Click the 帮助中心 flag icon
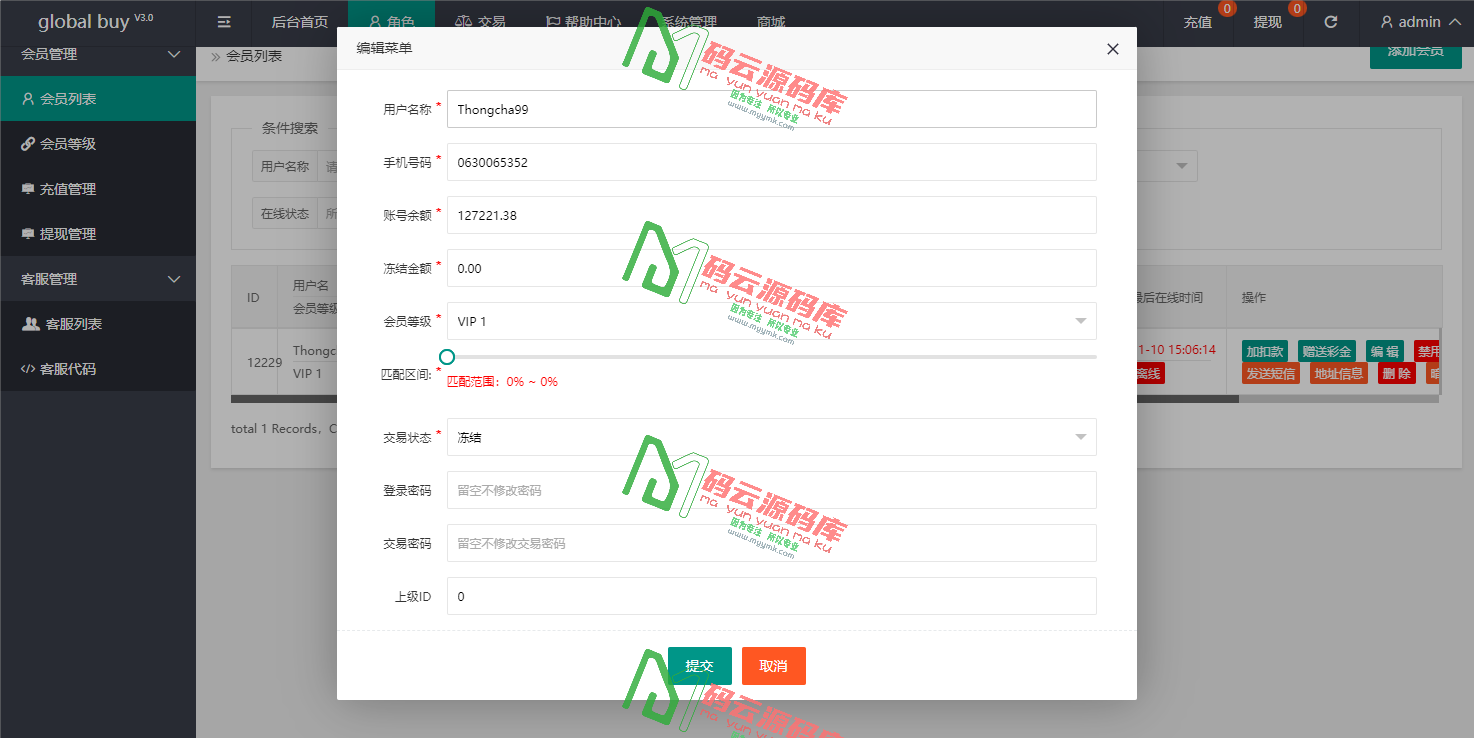1474x738 pixels. point(551,20)
